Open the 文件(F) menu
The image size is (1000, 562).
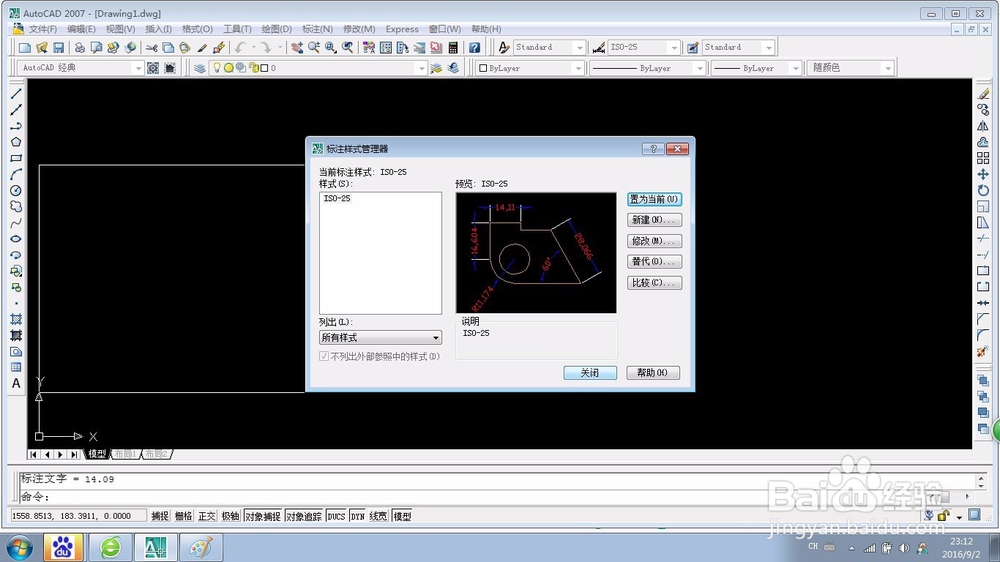pyautogui.click(x=43, y=29)
